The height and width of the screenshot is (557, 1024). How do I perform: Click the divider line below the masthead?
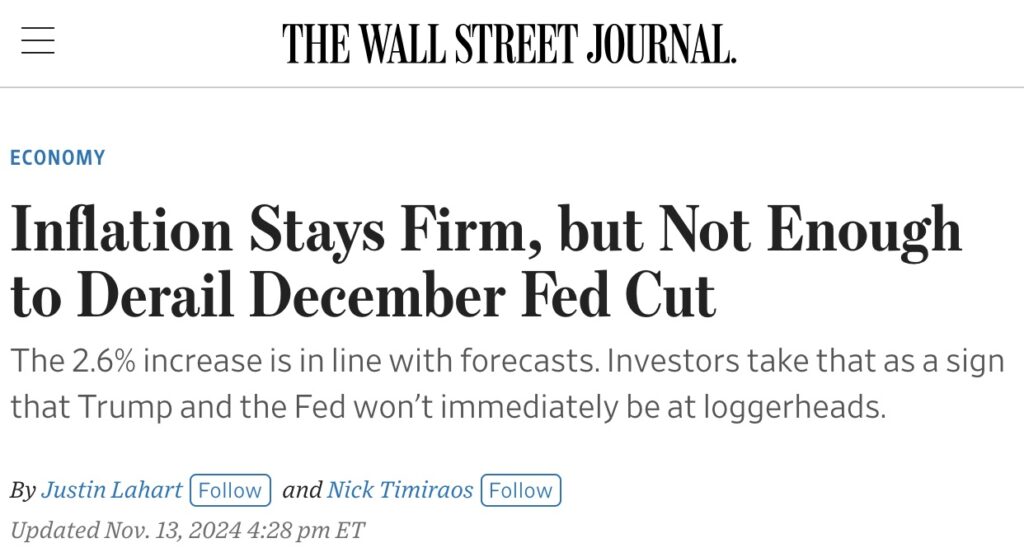click(x=512, y=87)
